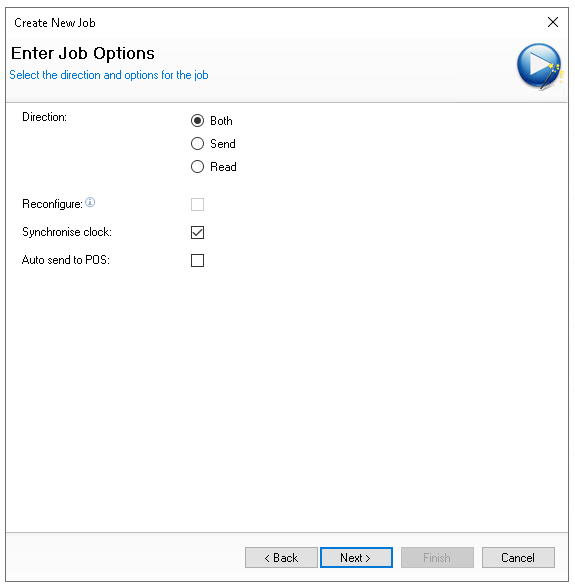Click the Direction label
This screenshot has width=575, height=587.
(45, 117)
